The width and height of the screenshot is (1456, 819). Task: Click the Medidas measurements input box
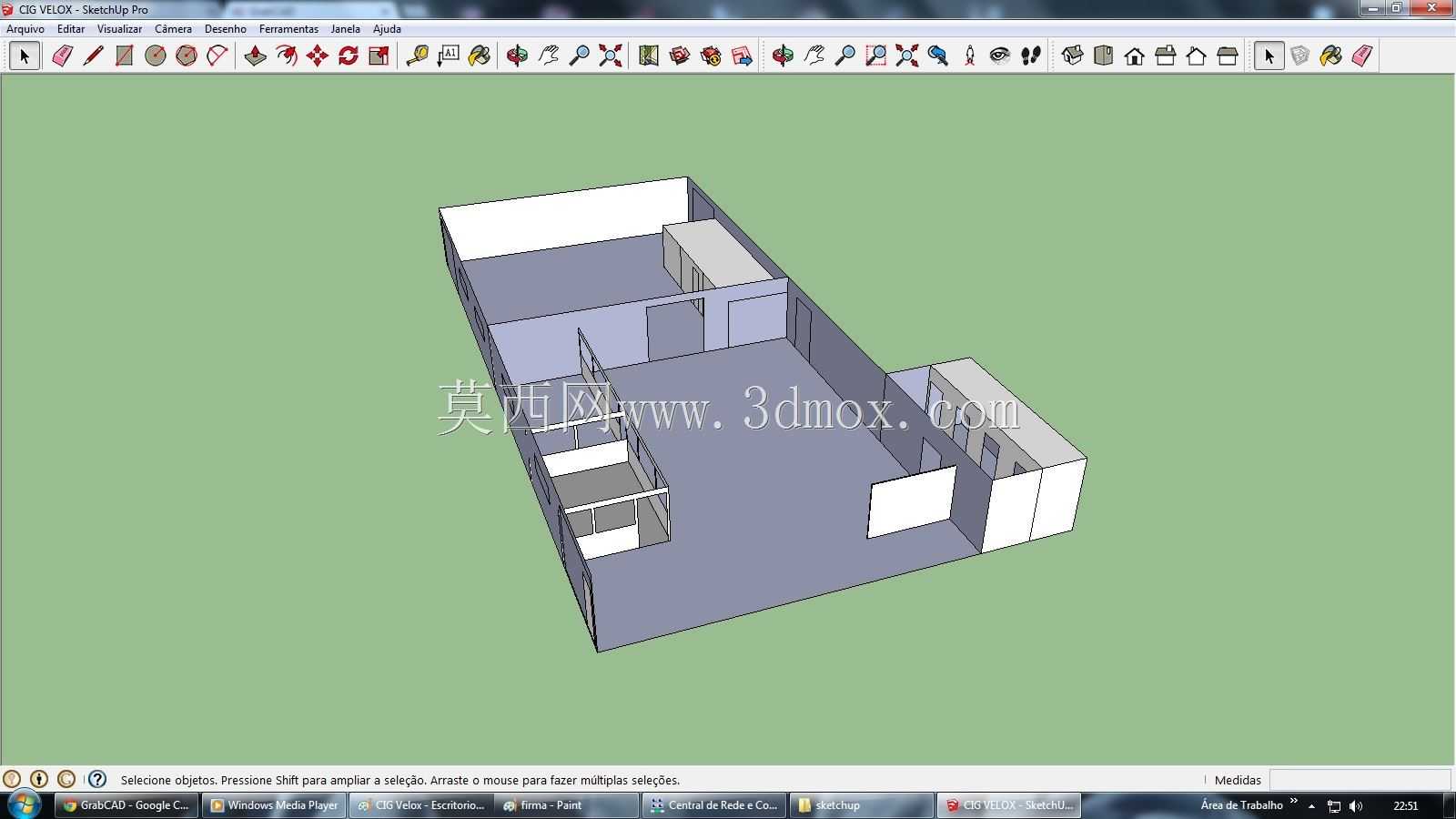[x=1360, y=780]
